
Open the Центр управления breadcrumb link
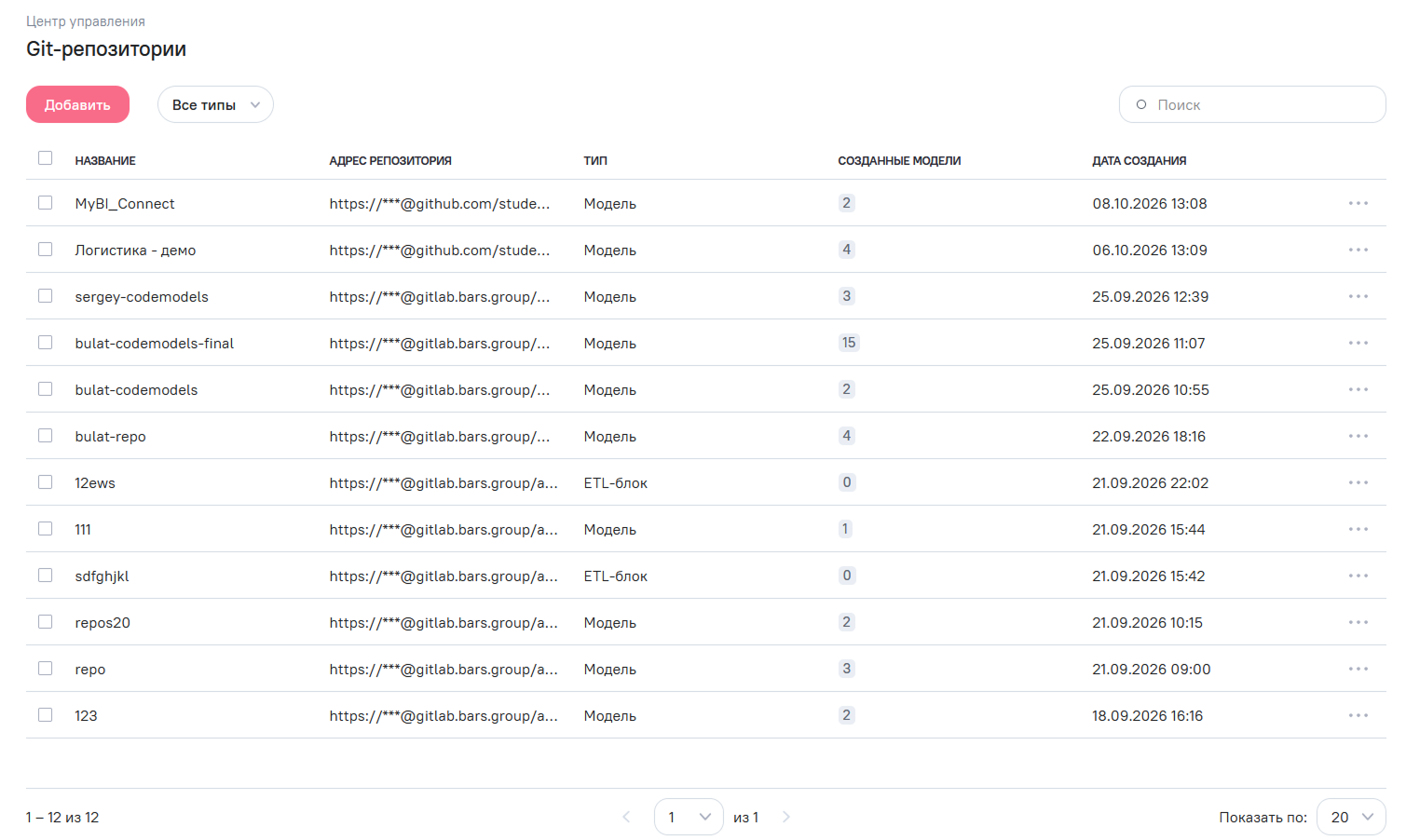tap(86, 21)
